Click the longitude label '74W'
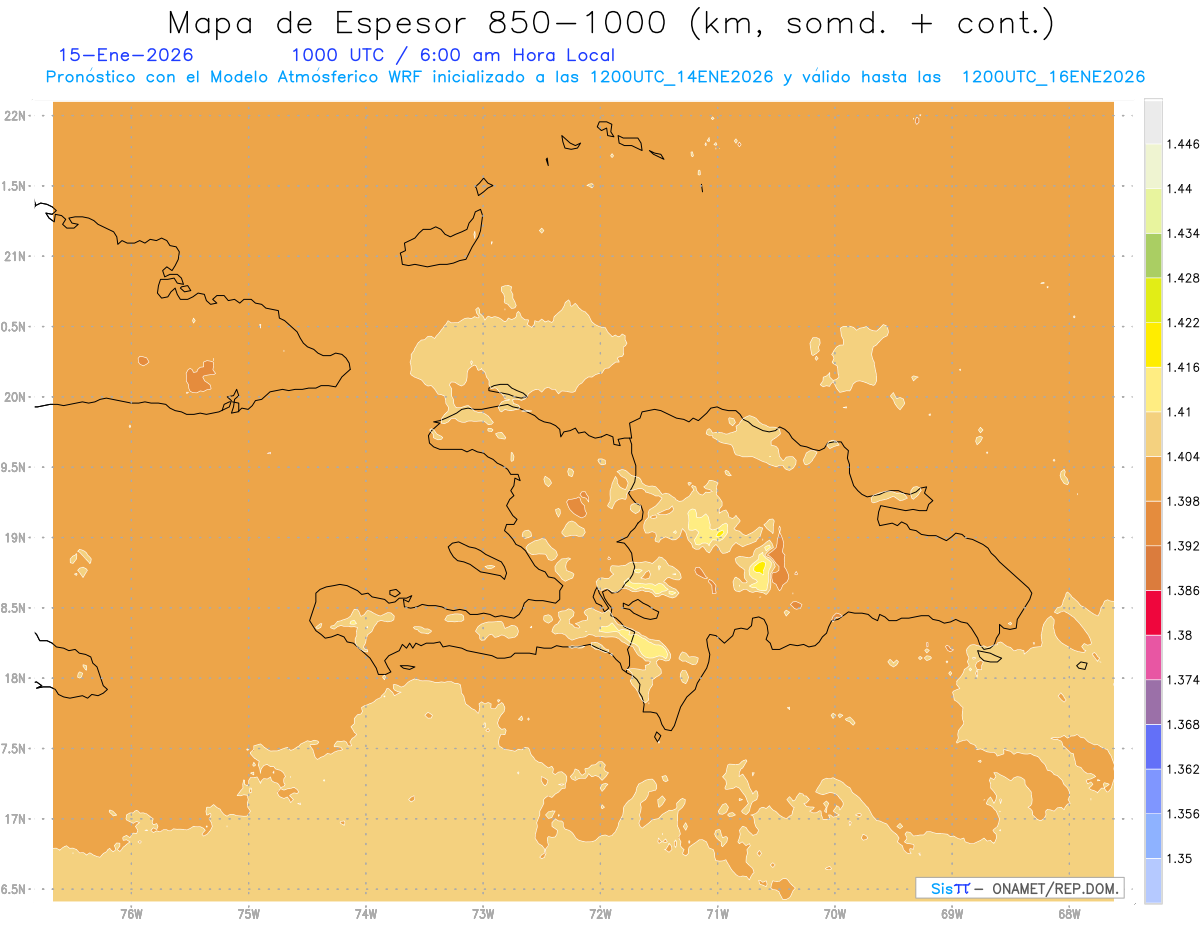The height and width of the screenshot is (927, 1200). pos(366,914)
